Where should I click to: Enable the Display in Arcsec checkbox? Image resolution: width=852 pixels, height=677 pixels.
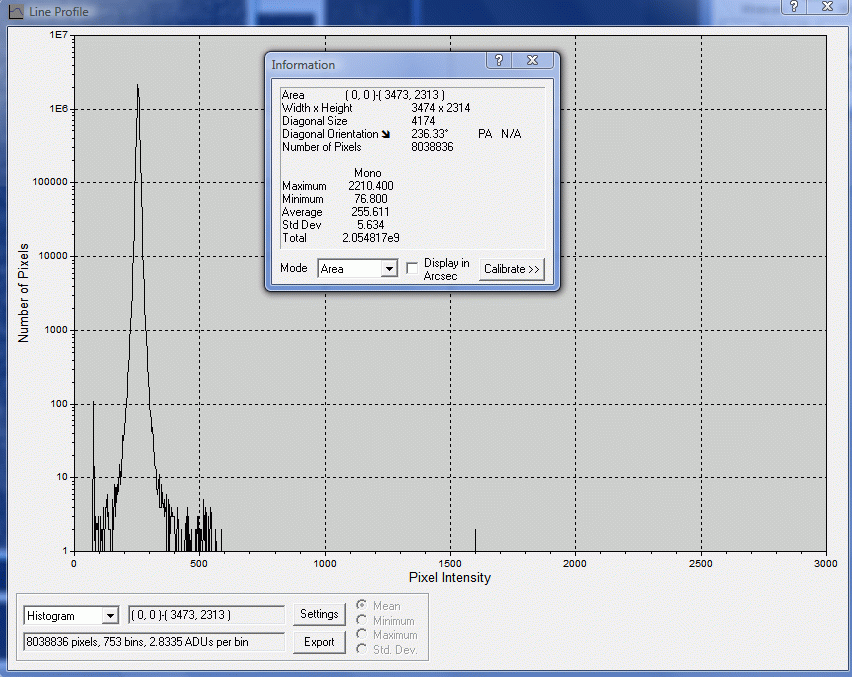tap(412, 269)
